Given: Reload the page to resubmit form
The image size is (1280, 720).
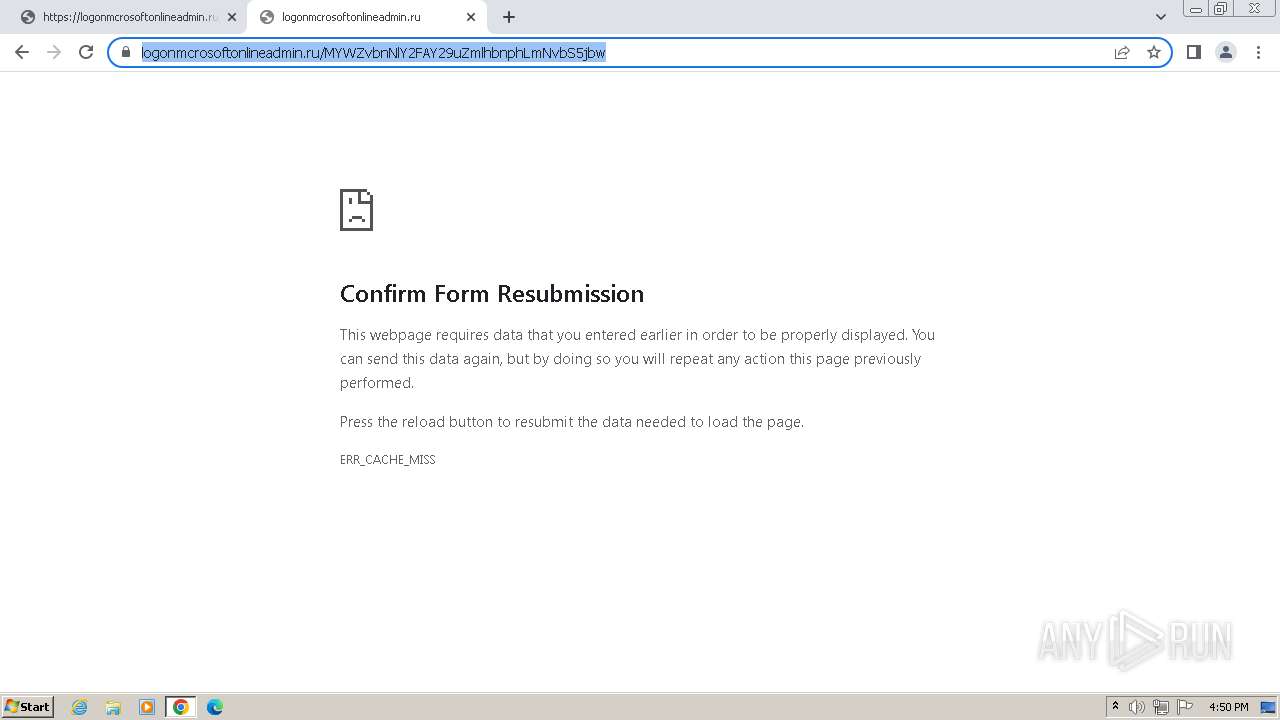Looking at the screenshot, I should point(86,52).
